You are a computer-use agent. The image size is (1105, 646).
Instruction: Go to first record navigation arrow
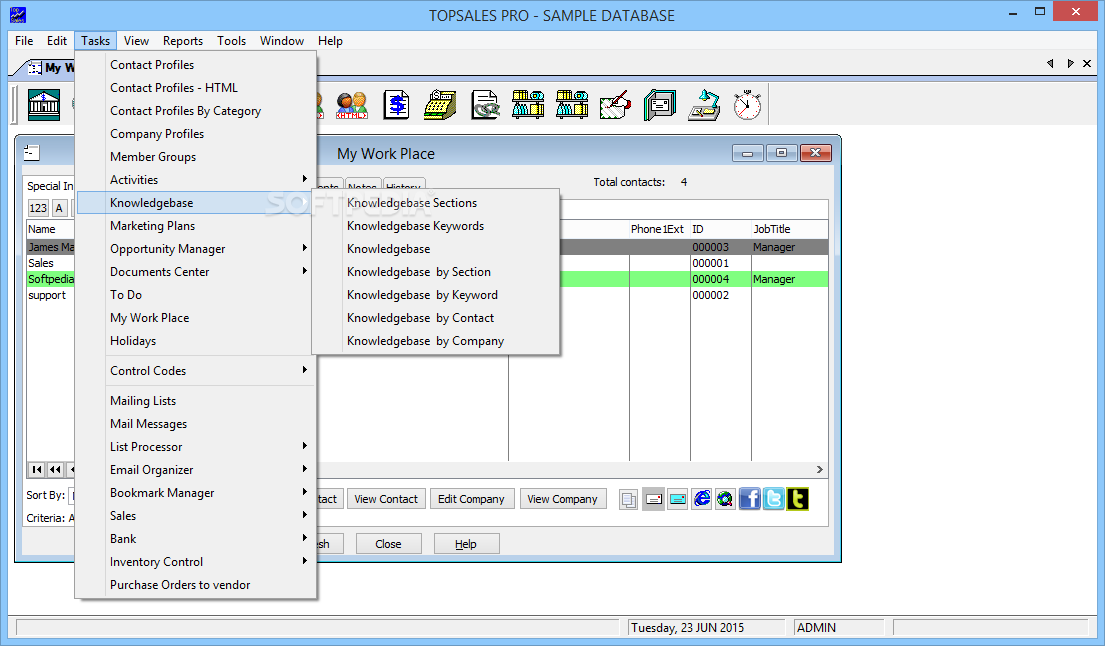(x=37, y=469)
